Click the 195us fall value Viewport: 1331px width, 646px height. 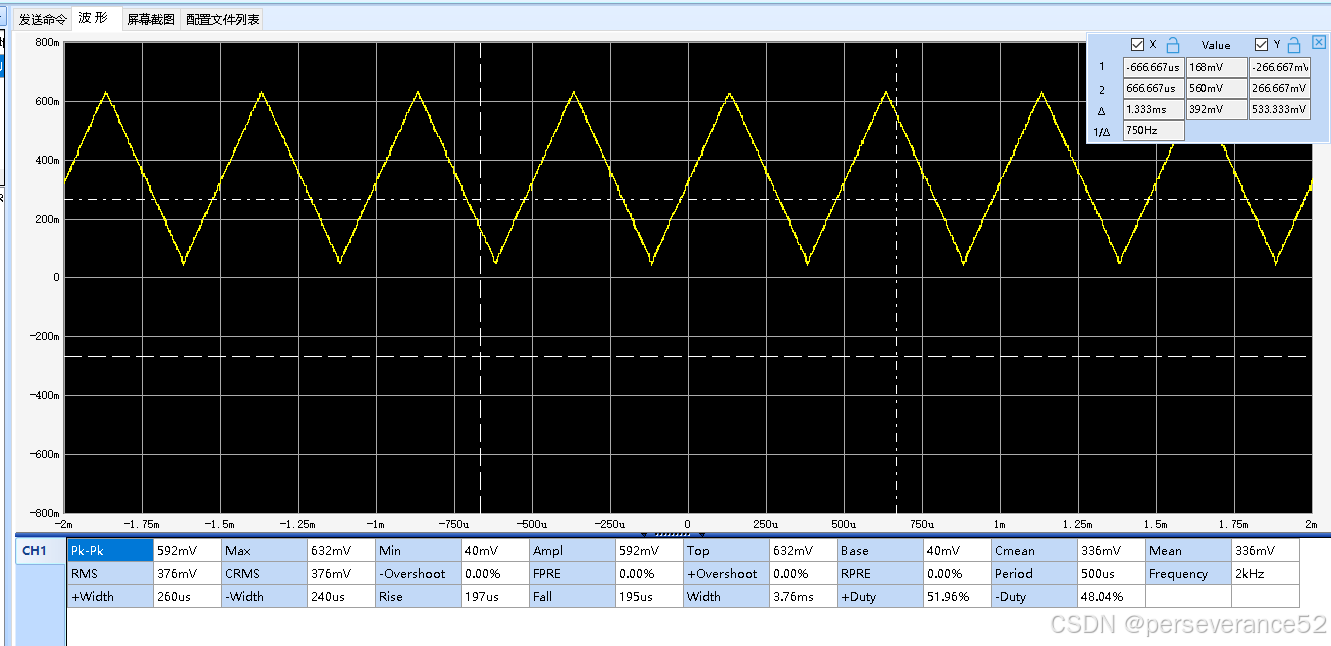(x=650, y=597)
